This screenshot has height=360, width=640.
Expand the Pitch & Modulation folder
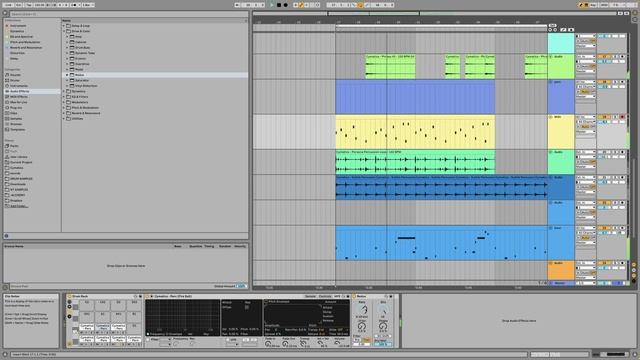click(x=64, y=108)
